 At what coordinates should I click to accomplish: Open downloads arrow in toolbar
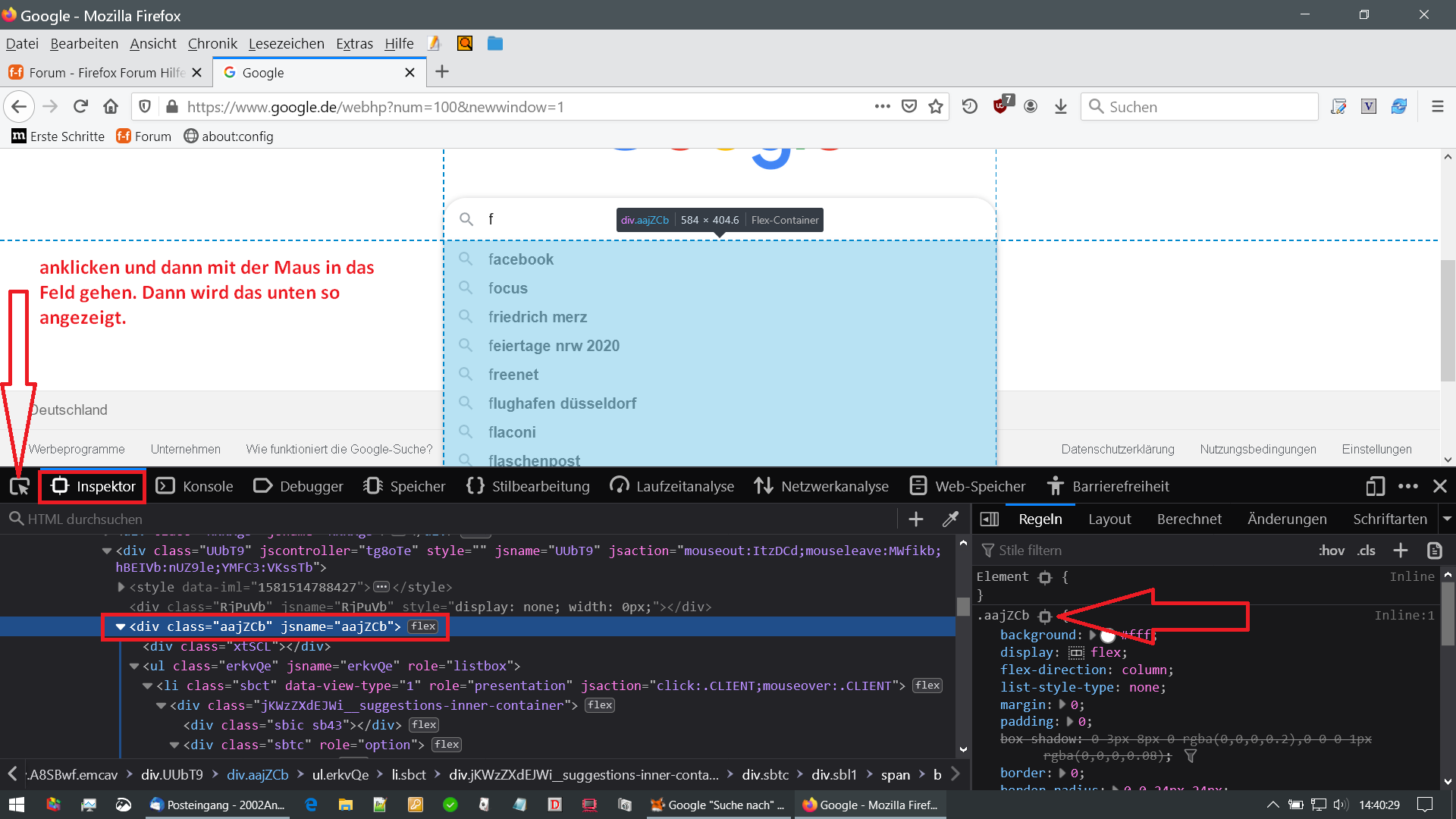tap(1061, 107)
